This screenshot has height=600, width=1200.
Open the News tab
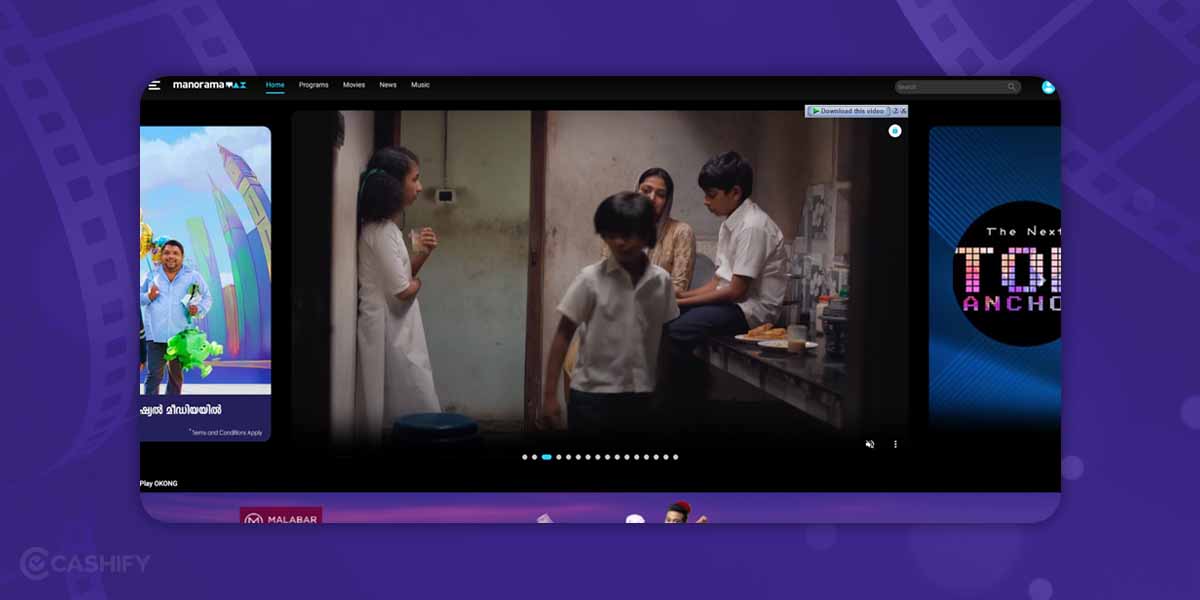(x=388, y=85)
